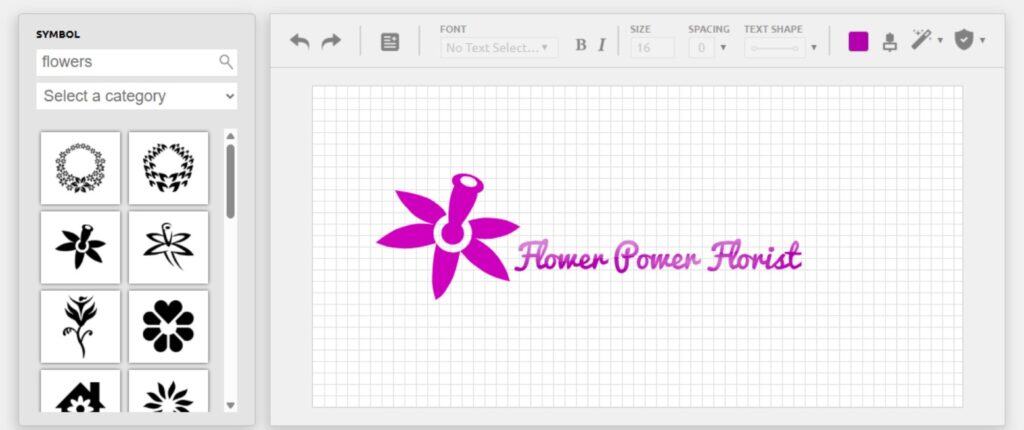Click the magnifier search icon in the symbol panel

click(x=226, y=62)
